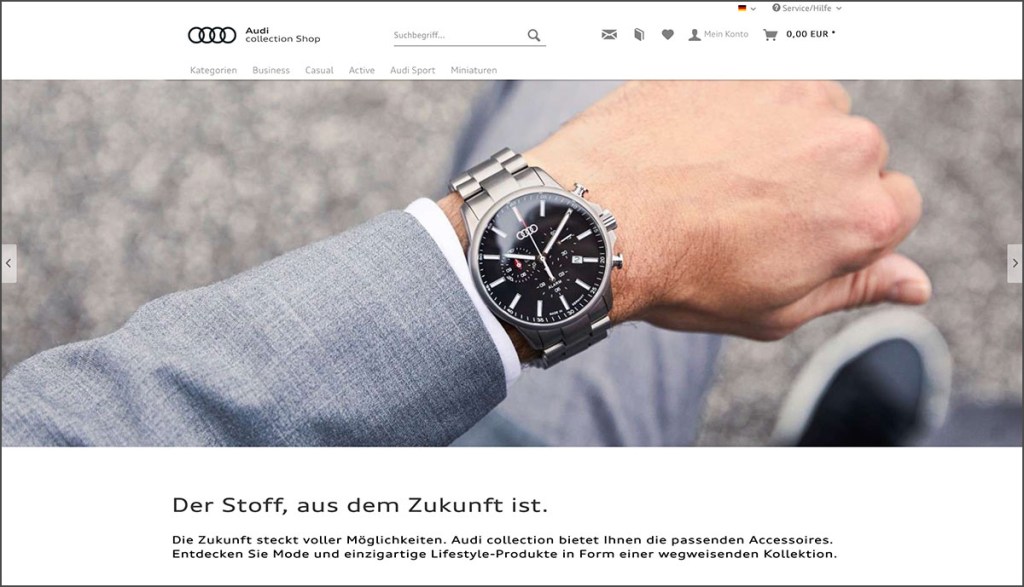Open the shopping cart icon
Screen dimensions: 1024x587
771,35
